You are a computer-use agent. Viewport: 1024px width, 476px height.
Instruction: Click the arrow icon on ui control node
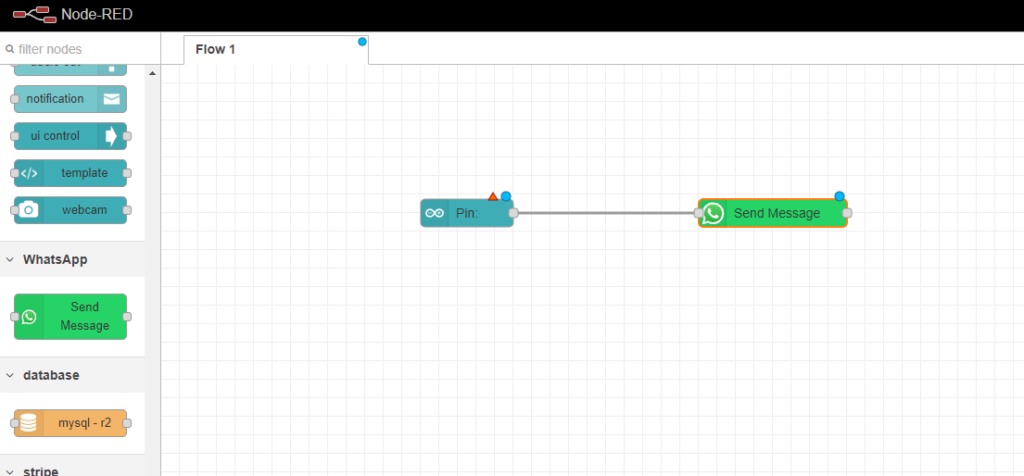coord(111,136)
